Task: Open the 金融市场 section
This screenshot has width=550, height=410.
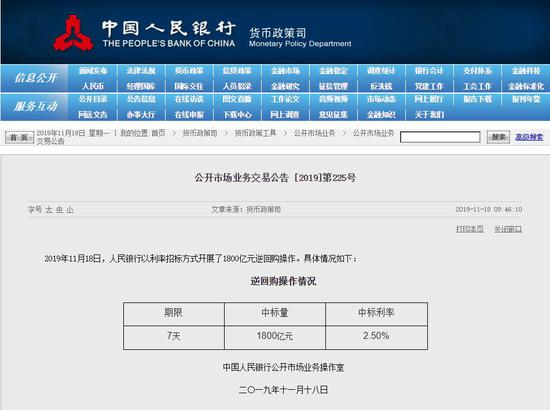Action: 285,71
